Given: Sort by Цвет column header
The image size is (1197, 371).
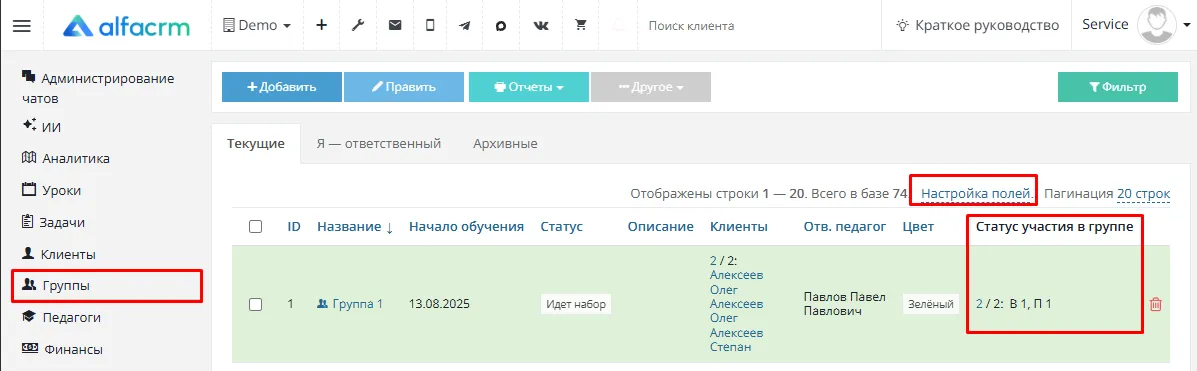Looking at the screenshot, I should pyautogui.click(x=918, y=227).
